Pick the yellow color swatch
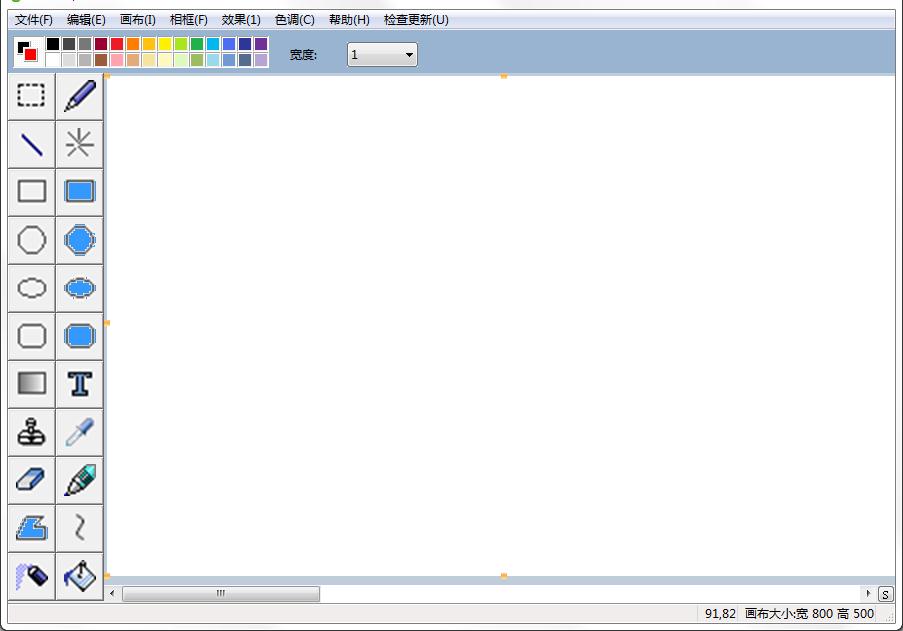 coord(165,44)
